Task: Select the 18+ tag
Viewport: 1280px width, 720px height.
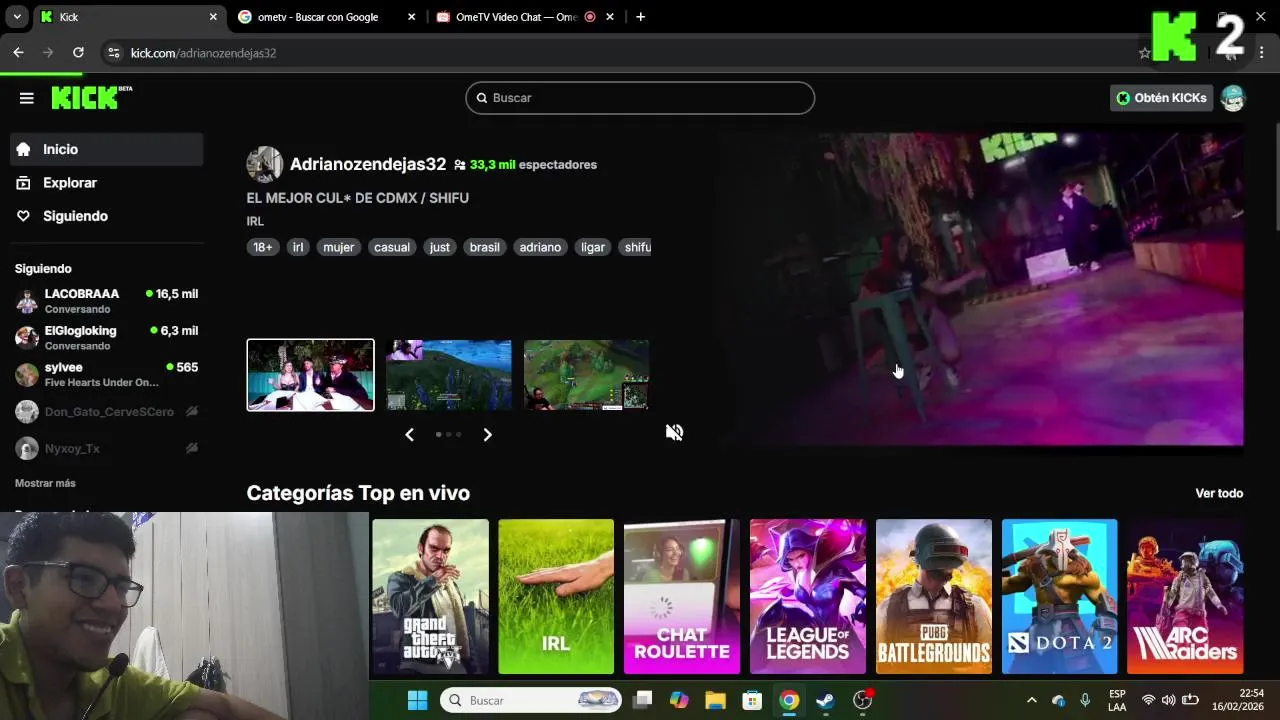Action: 263,247
